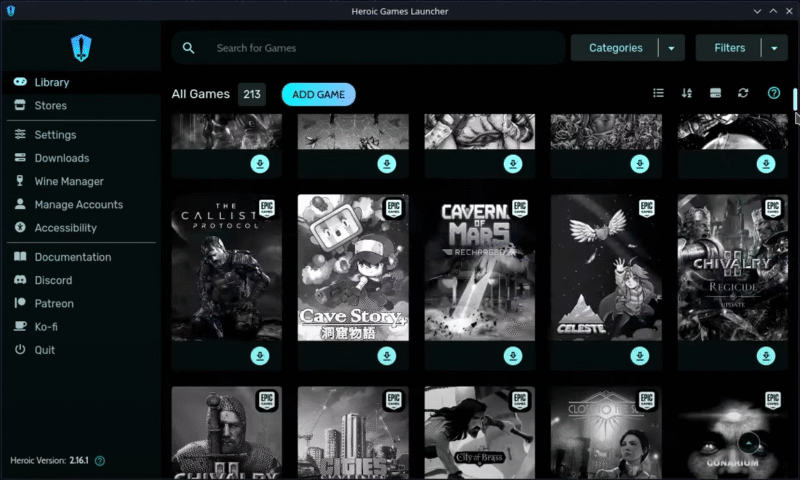Click the Library gamepad icon
800x480 pixels.
click(20, 82)
